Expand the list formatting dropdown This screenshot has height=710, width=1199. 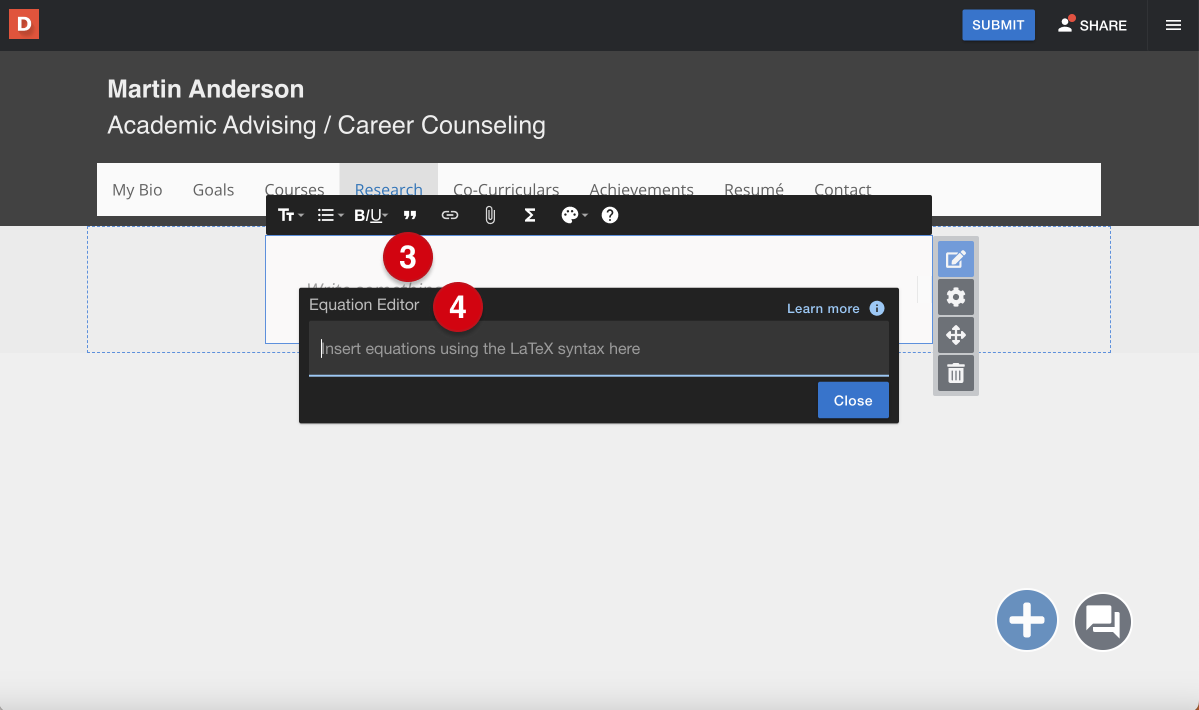point(330,215)
